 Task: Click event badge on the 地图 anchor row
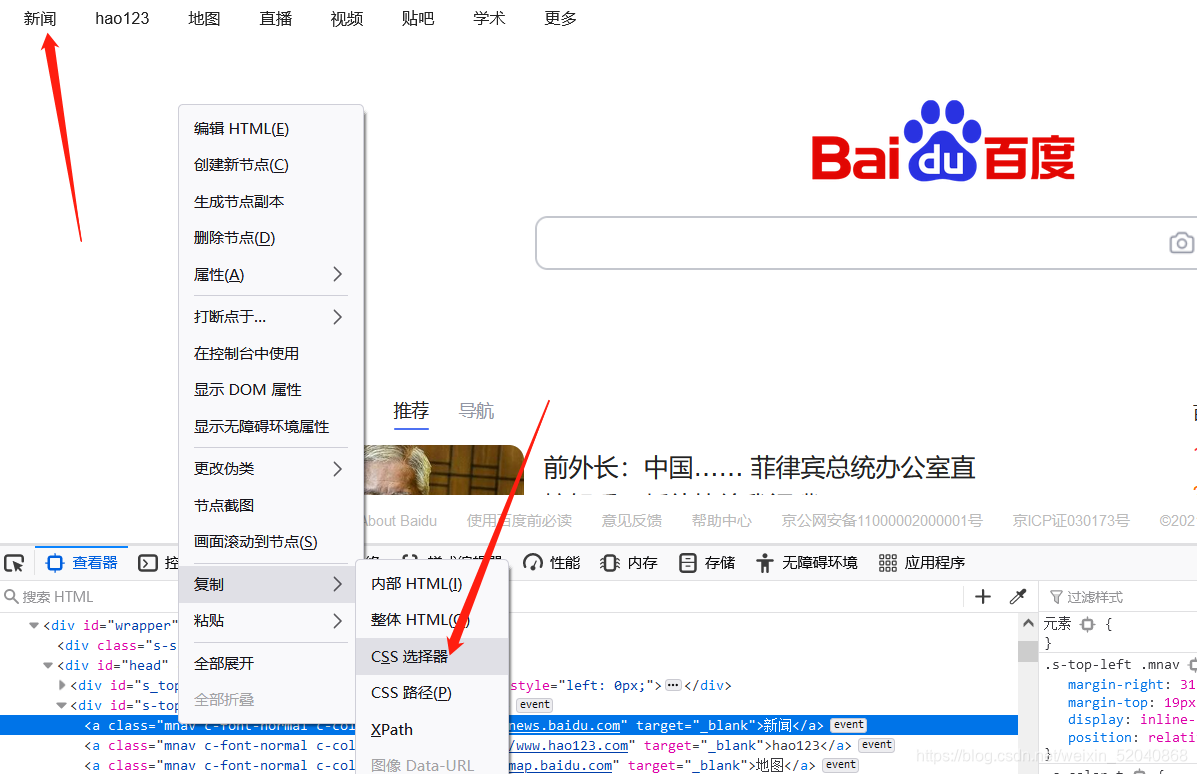pyautogui.click(x=840, y=765)
